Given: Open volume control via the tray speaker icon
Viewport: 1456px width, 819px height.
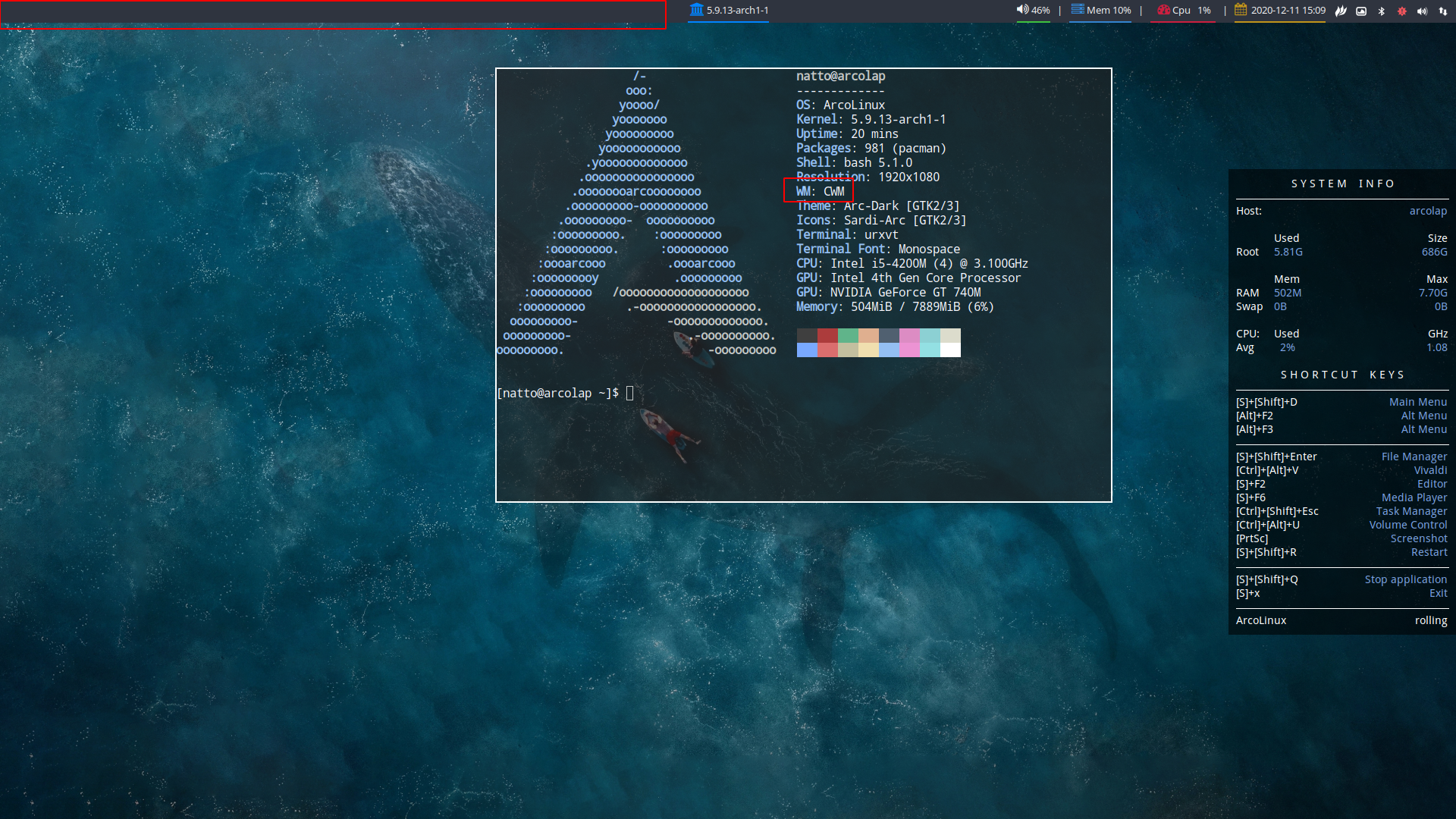Looking at the screenshot, I should pyautogui.click(x=1421, y=11).
